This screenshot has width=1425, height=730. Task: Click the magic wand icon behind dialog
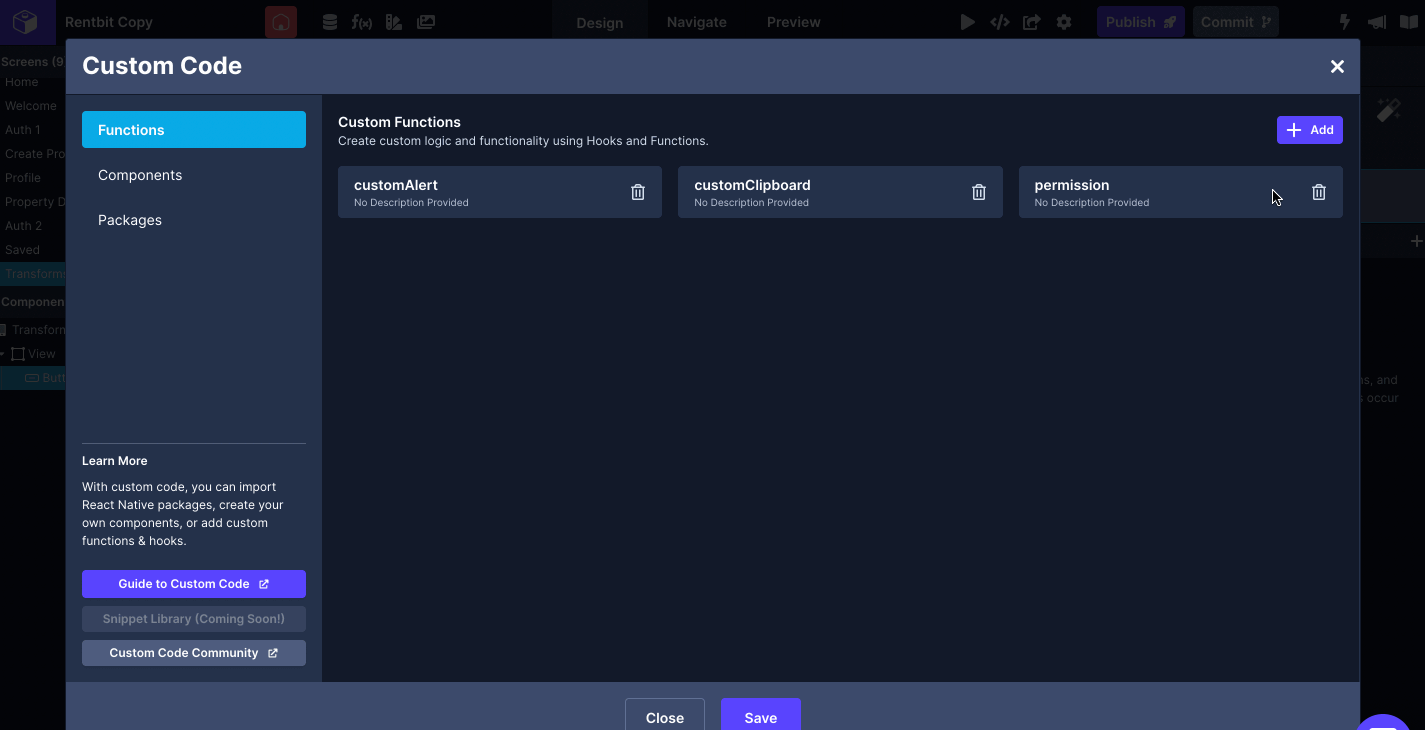[x=1388, y=110]
